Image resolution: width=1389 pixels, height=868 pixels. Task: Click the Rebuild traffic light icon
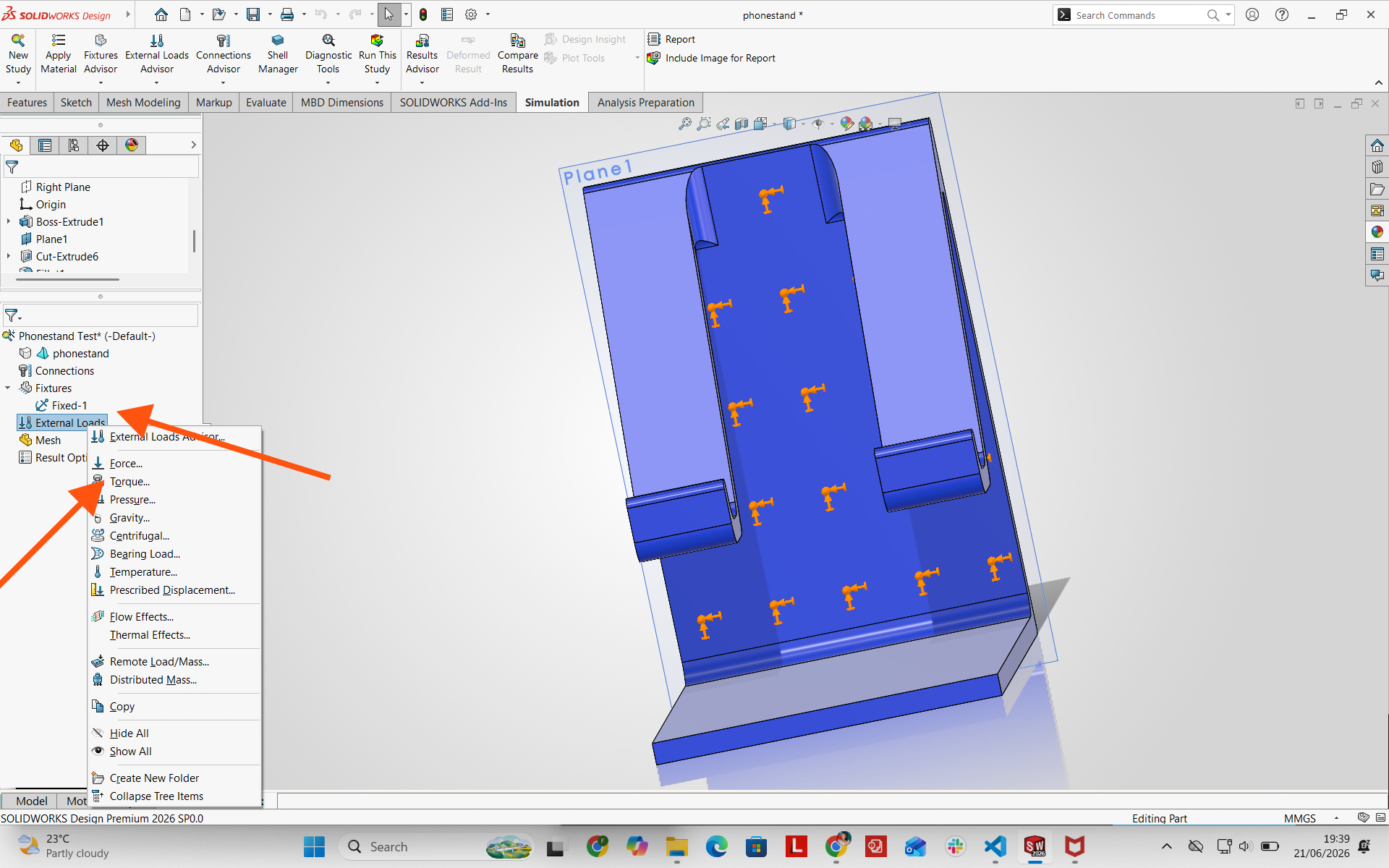click(x=423, y=14)
